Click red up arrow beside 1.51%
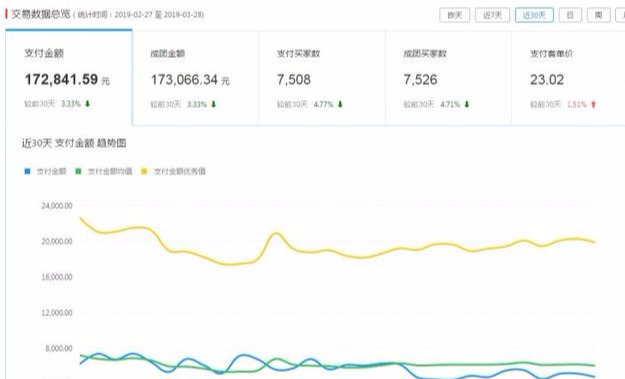The width and height of the screenshot is (625, 379). (593, 104)
